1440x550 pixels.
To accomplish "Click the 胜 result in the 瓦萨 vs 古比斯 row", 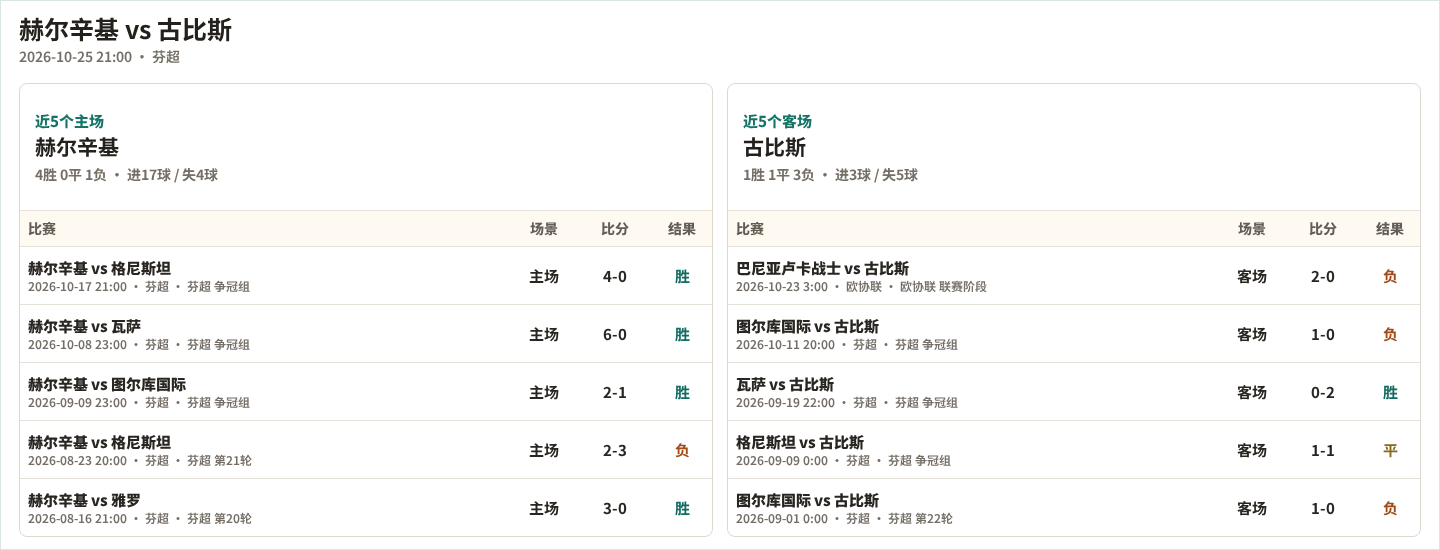I will tap(1390, 392).
